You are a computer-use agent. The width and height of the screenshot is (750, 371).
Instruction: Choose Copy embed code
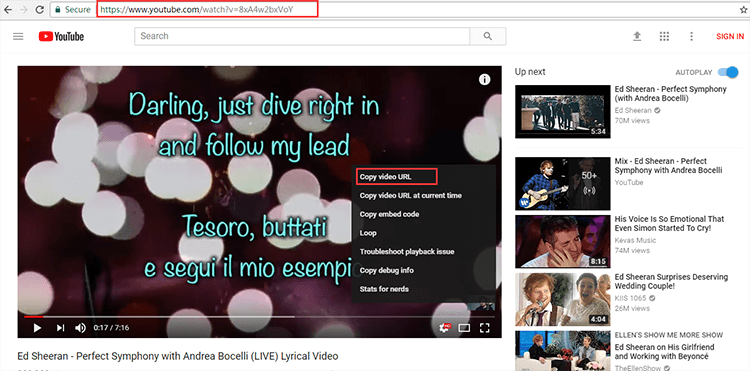pos(389,214)
